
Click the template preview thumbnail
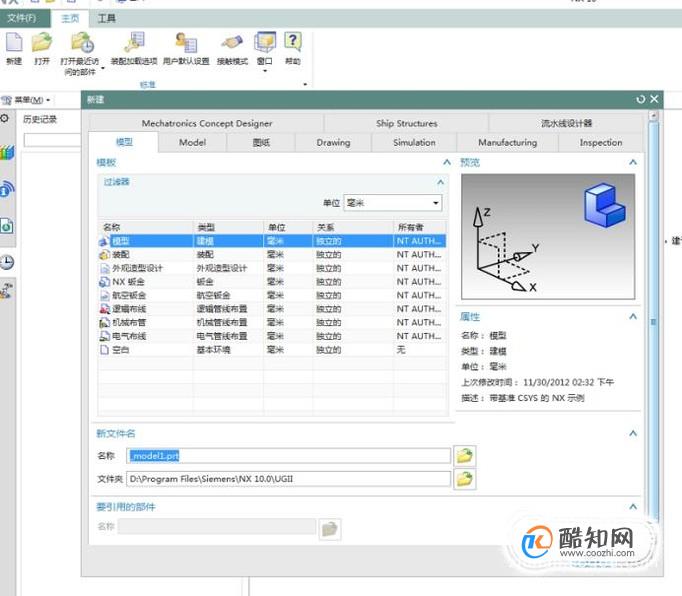tap(548, 237)
